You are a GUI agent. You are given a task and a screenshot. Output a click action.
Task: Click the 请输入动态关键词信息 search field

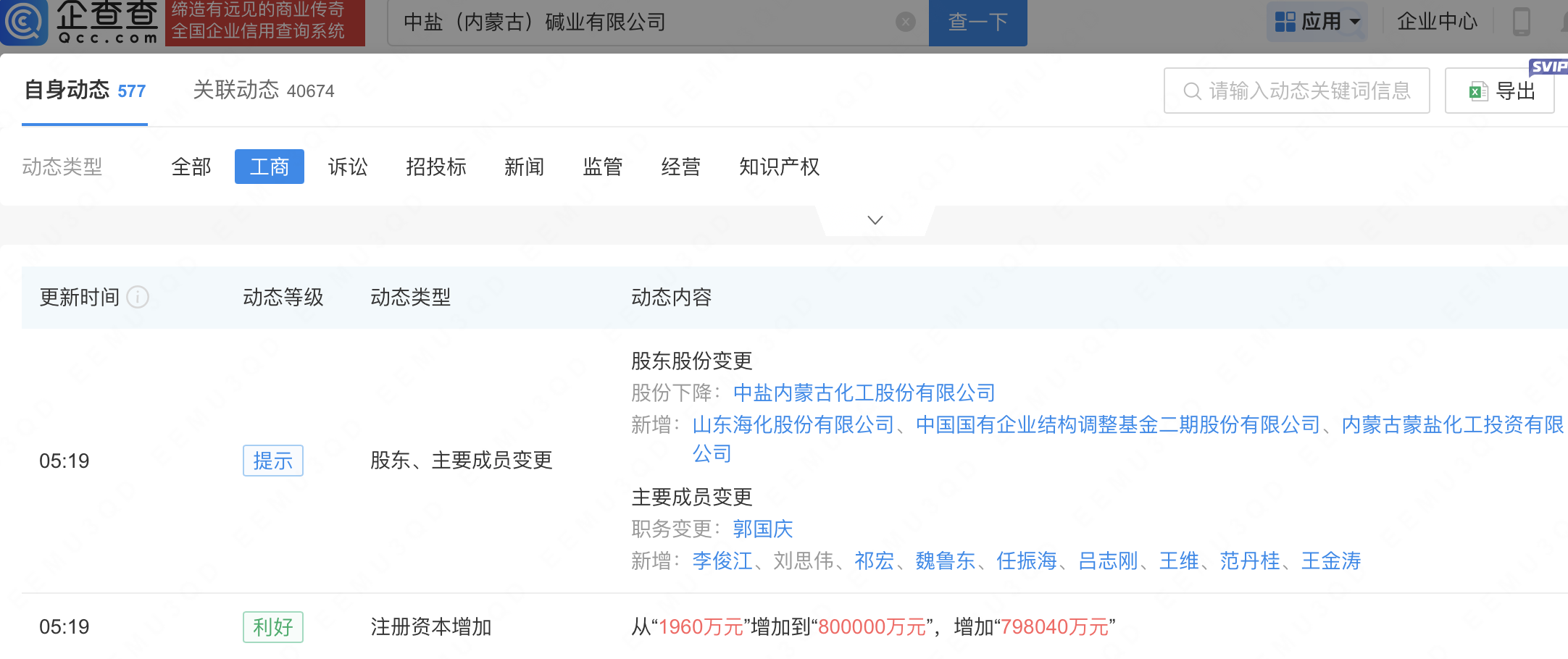(1297, 91)
